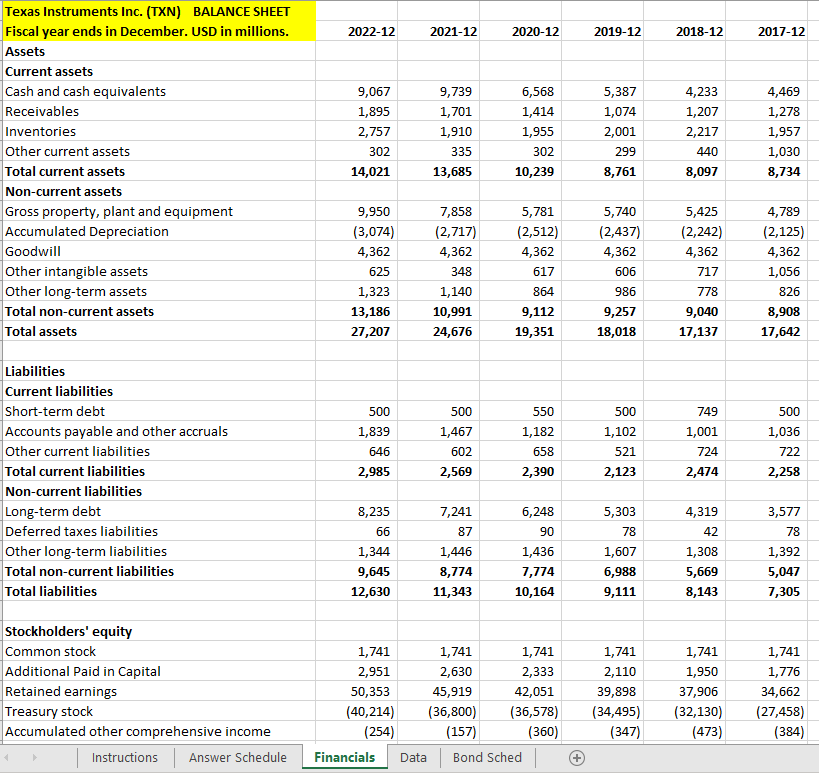Open the Bond Sched sheet
The image size is (819, 773).
(487, 758)
